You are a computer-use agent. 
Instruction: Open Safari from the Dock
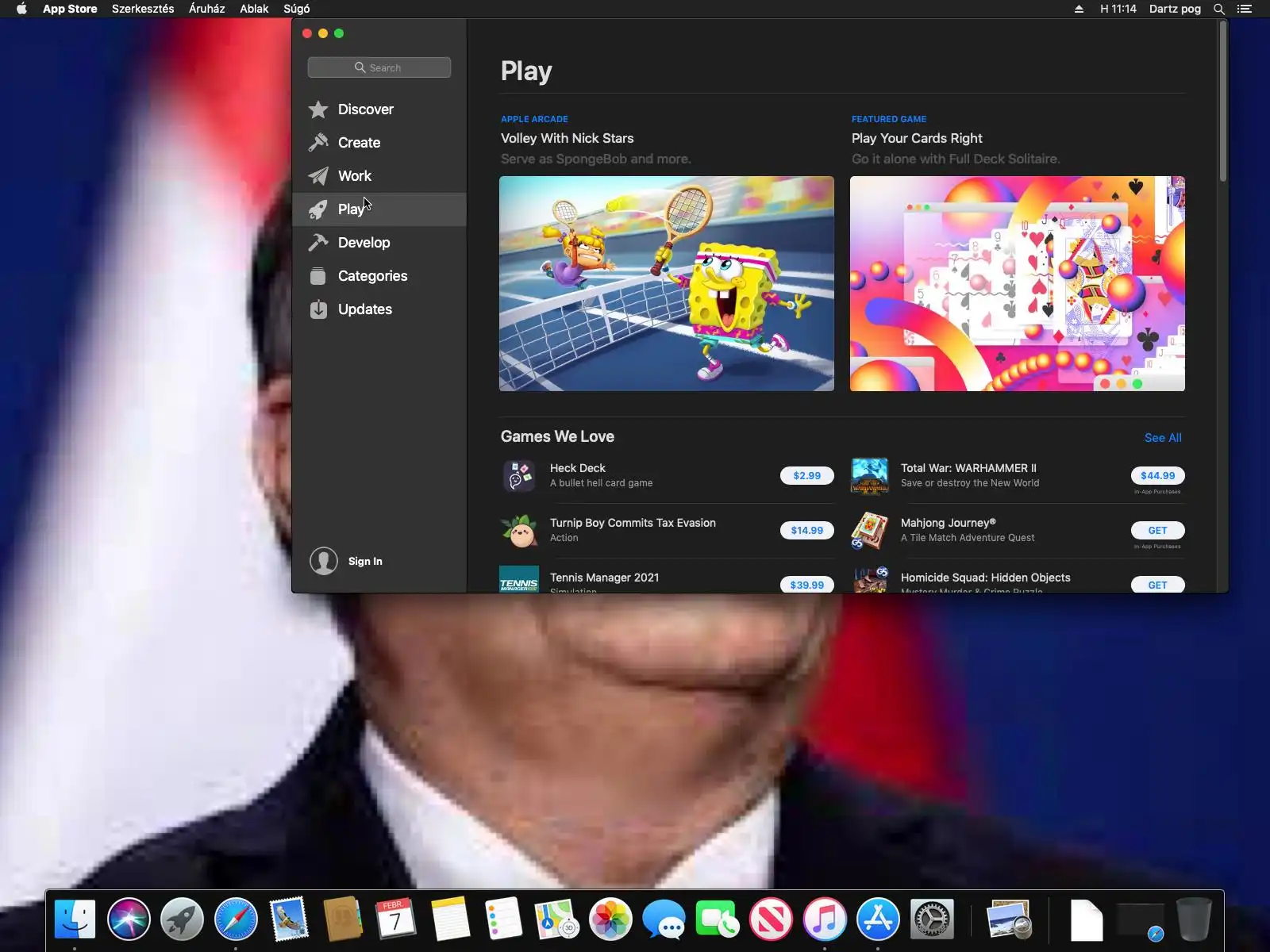pos(236,919)
